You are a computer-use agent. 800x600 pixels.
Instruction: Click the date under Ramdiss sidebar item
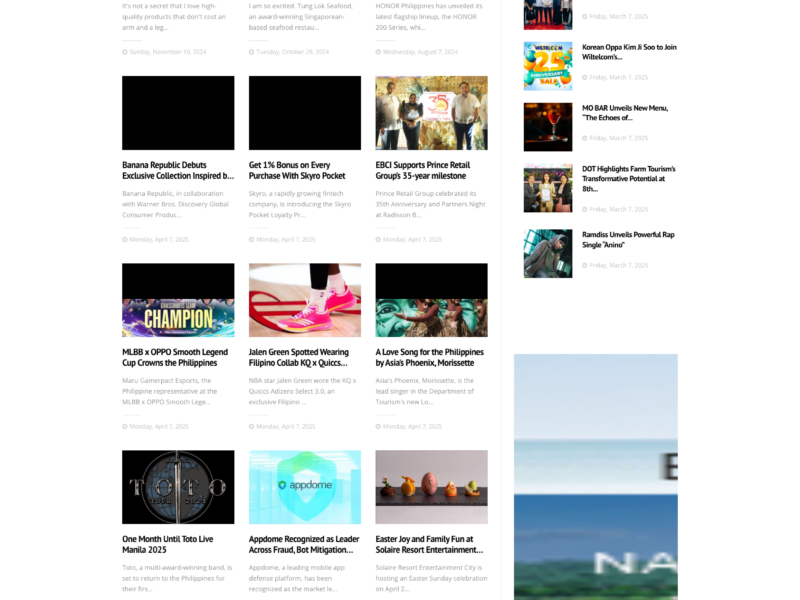[615, 265]
